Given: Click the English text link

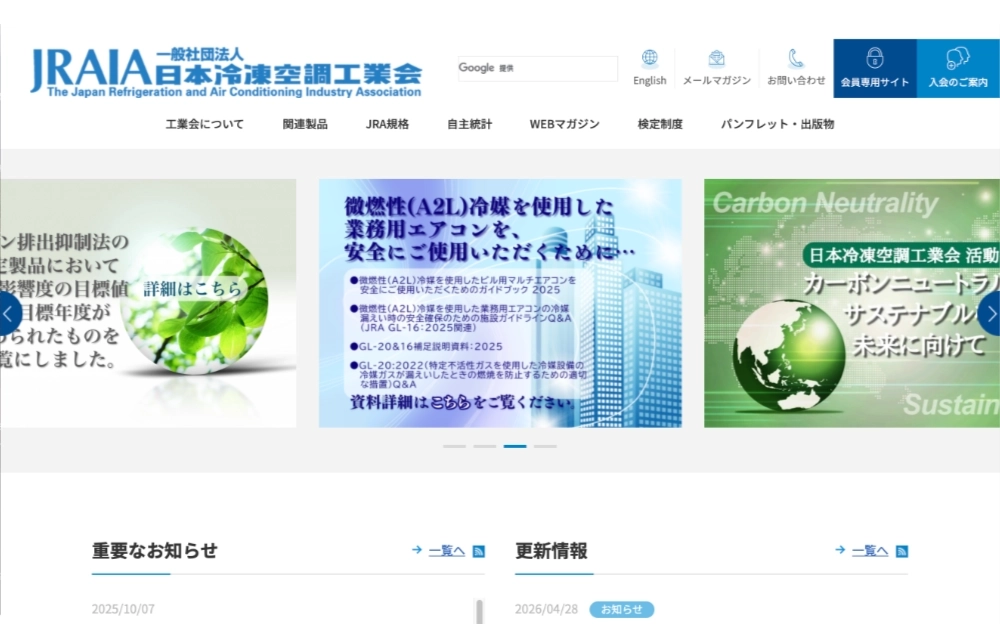Looking at the screenshot, I should [x=649, y=80].
